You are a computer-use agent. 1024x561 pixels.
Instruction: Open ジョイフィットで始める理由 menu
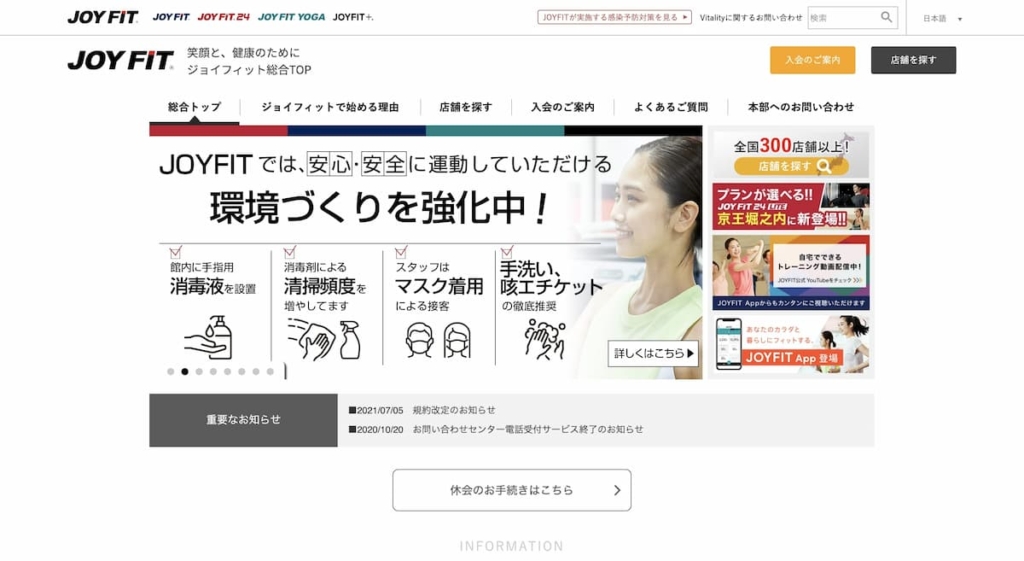coord(330,107)
